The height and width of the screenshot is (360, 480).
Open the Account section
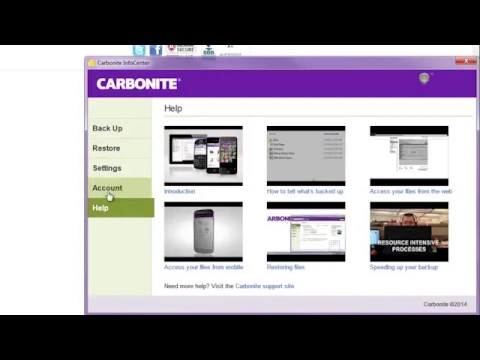click(120, 188)
